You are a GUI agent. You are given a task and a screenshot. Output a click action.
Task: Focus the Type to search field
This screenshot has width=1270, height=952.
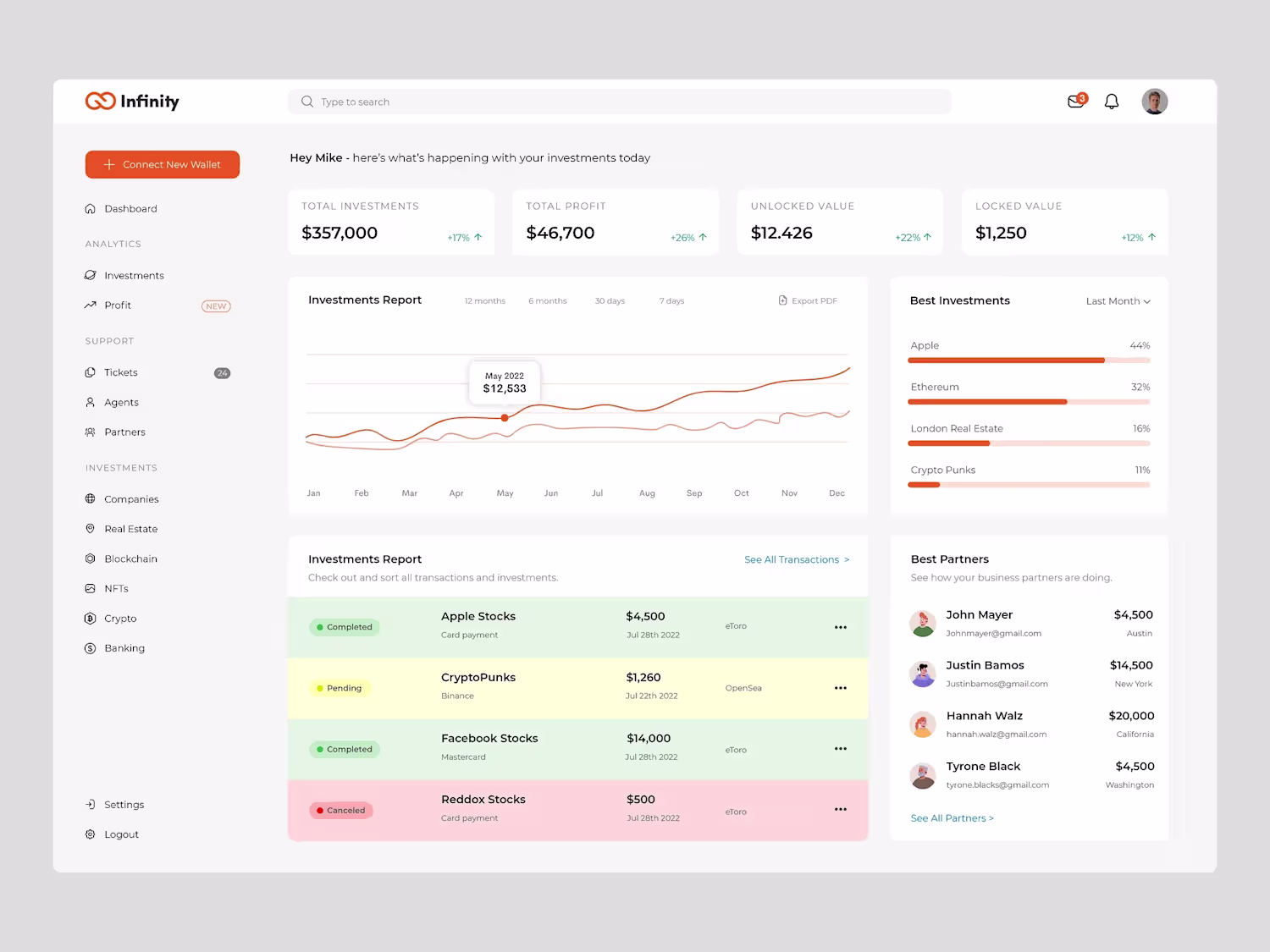point(620,102)
